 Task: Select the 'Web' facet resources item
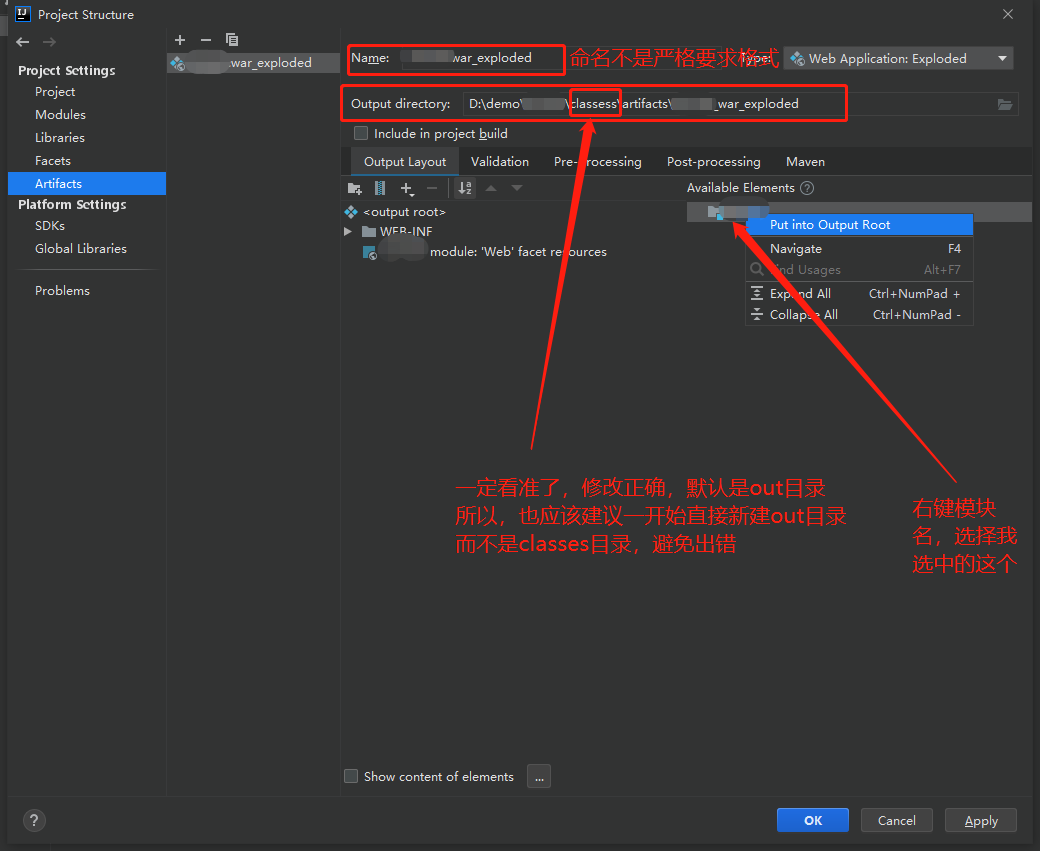(484, 252)
